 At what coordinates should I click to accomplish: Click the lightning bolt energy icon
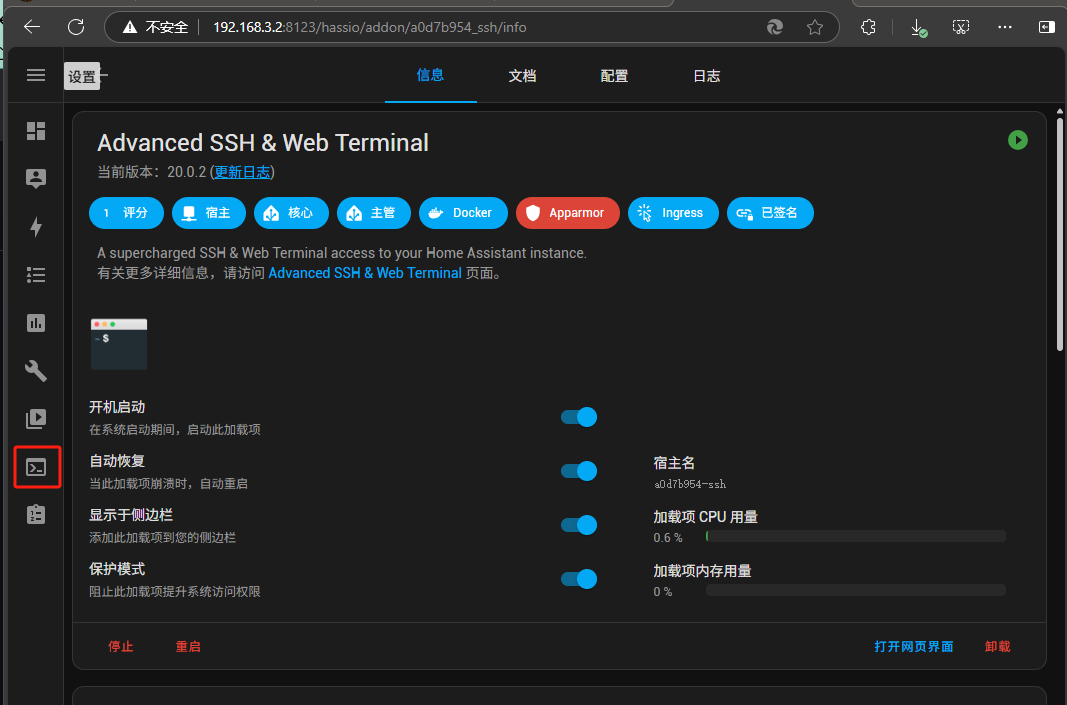click(36, 227)
